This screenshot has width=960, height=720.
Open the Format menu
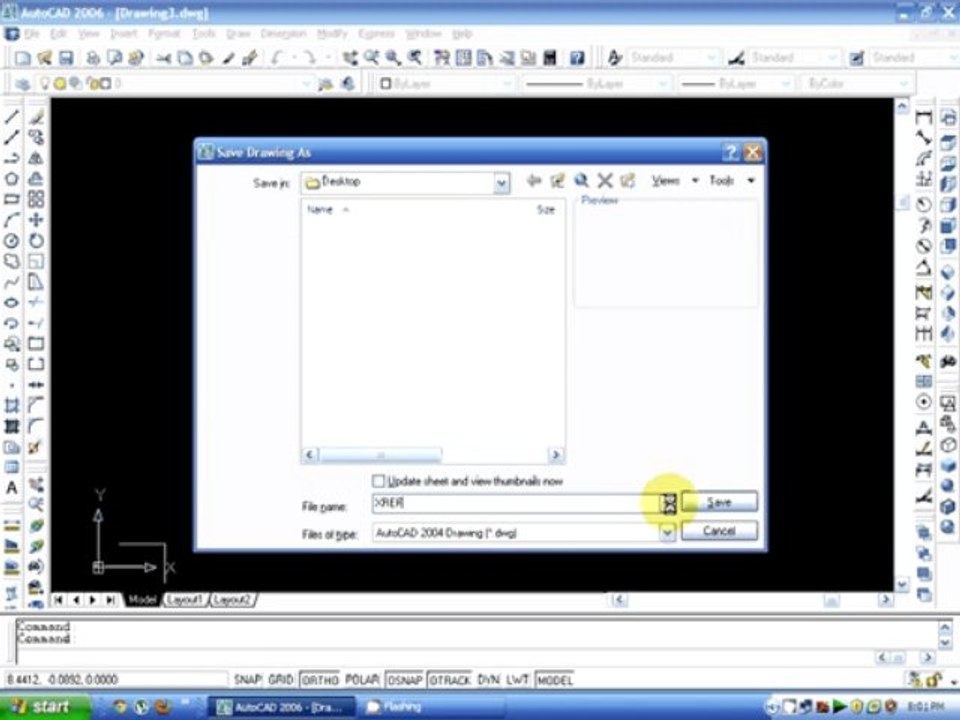point(164,33)
